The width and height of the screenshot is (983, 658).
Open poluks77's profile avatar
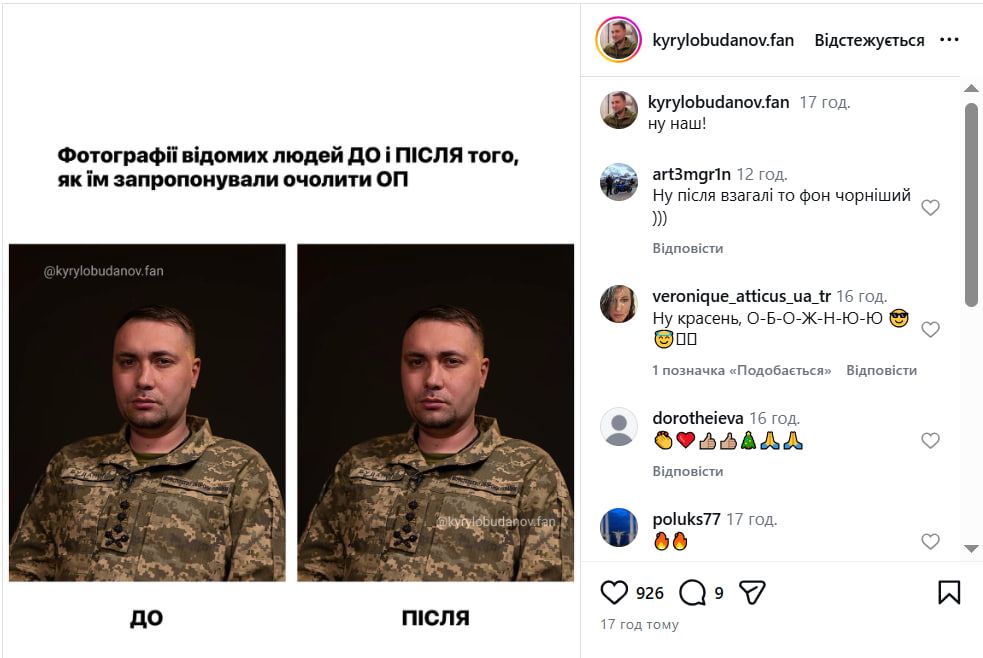(619, 527)
